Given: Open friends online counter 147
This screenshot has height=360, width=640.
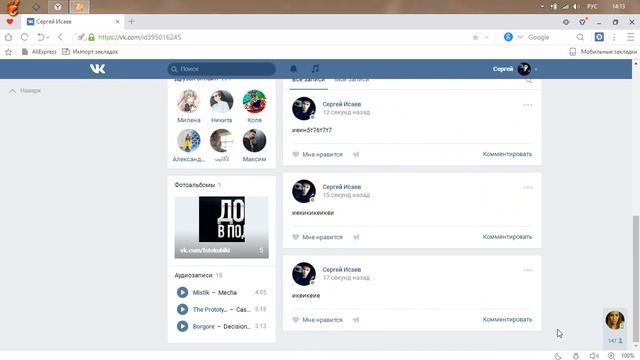Looking at the screenshot, I should (615, 340).
